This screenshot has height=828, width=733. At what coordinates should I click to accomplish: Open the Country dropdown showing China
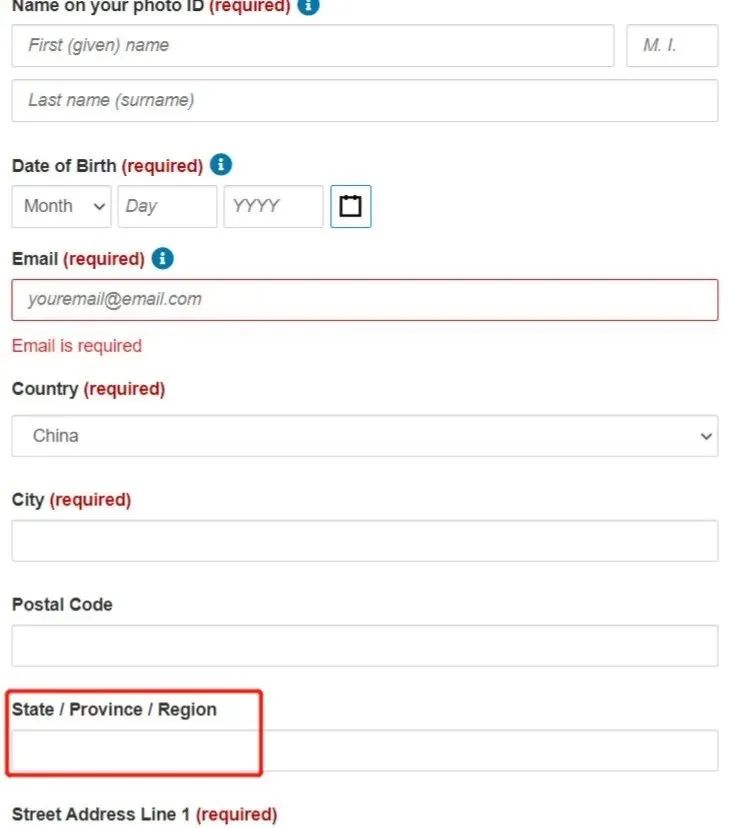(364, 436)
